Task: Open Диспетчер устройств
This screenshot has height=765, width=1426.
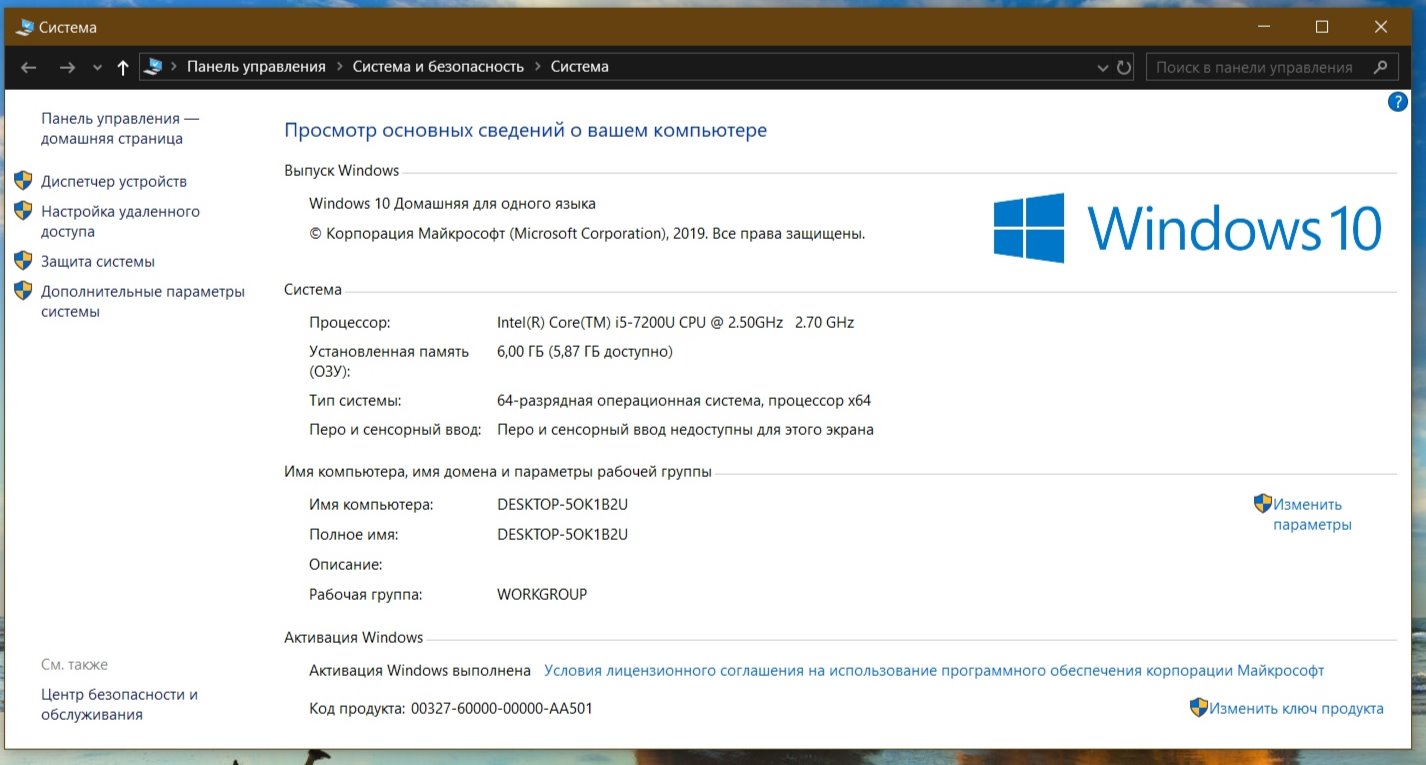Action: coord(114,181)
